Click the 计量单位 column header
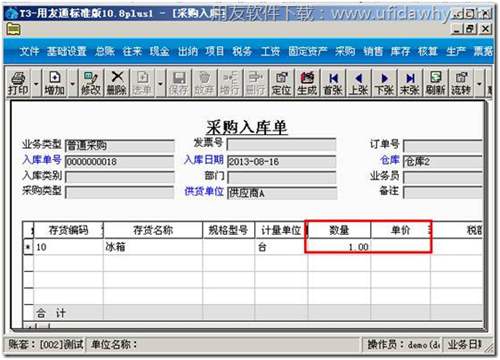The width and height of the screenshot is (500, 360). (281, 230)
